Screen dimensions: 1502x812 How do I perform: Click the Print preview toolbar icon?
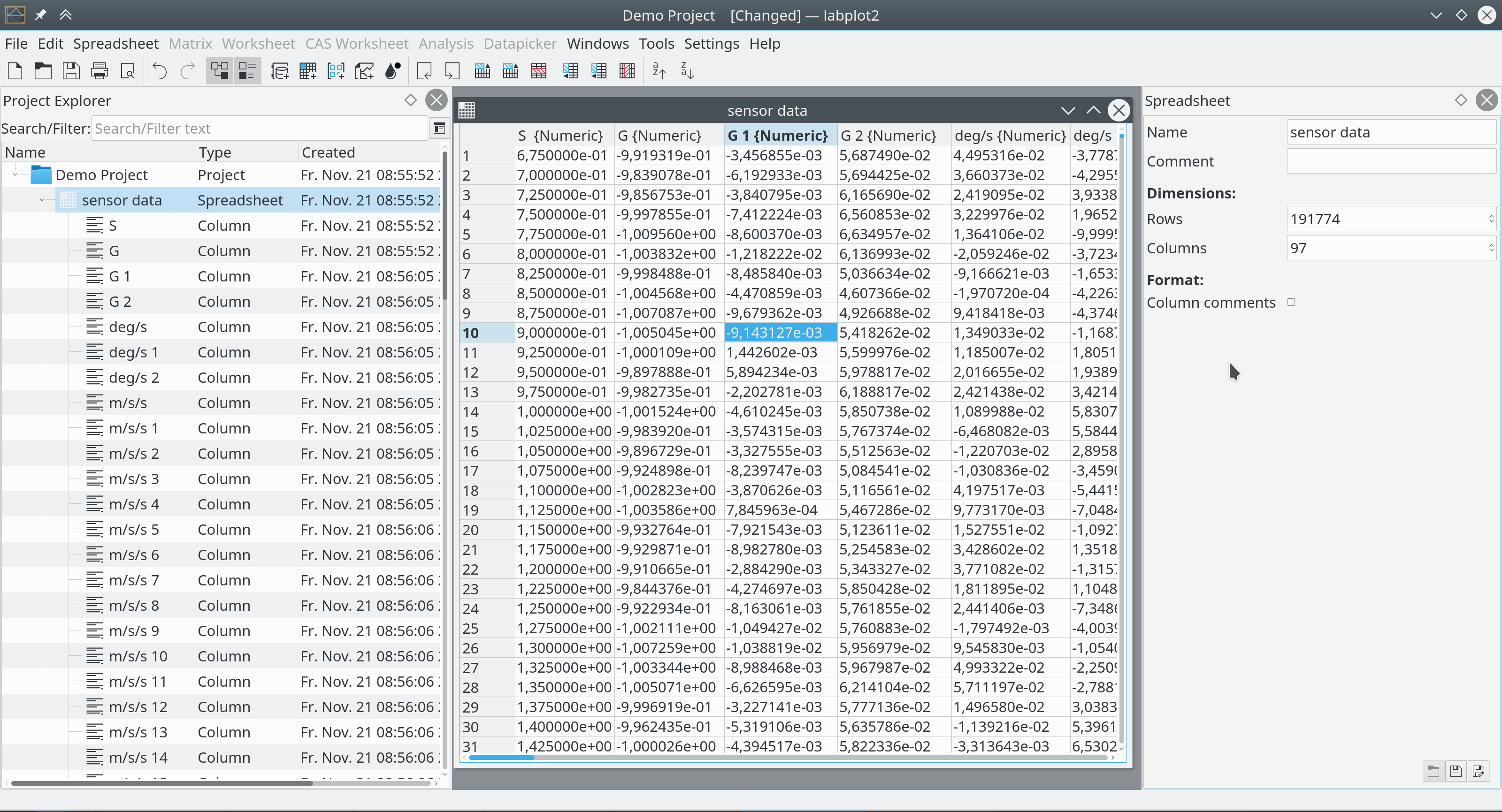coord(128,71)
